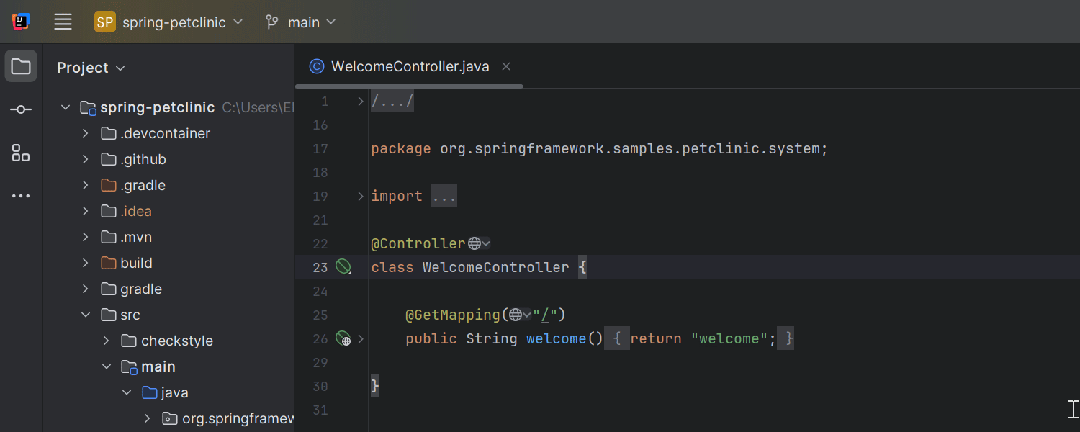Expand the folded welcome method arrow
Viewport: 1080px width, 432px height.
(360, 339)
